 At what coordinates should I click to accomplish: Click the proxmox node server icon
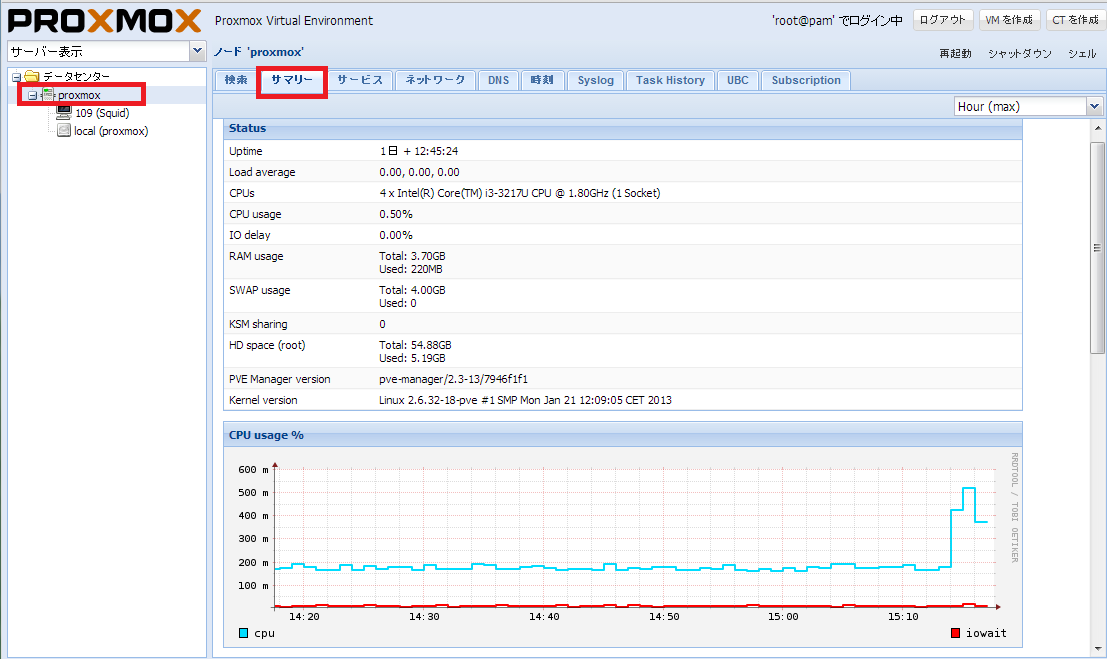[x=48, y=95]
